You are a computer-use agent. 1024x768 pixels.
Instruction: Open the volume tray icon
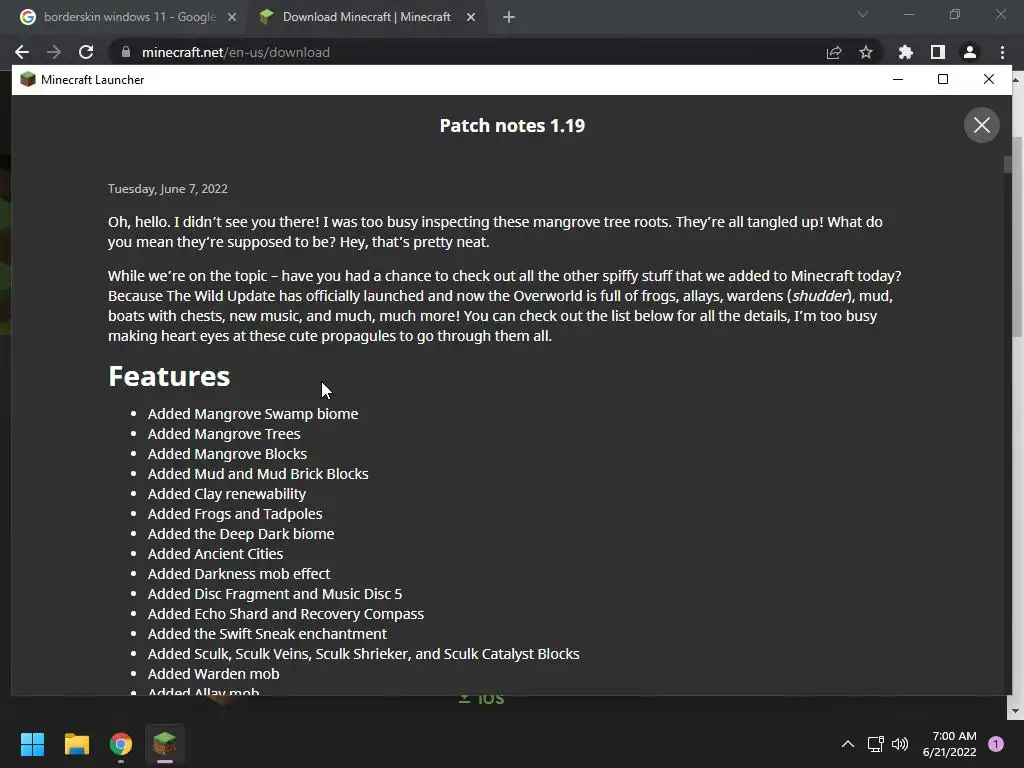click(x=900, y=744)
